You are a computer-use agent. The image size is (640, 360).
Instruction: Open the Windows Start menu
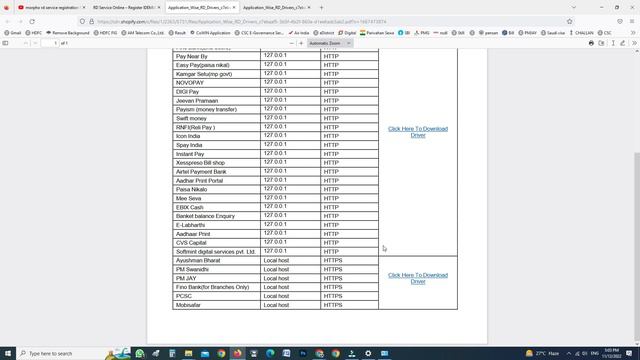(x=8, y=353)
